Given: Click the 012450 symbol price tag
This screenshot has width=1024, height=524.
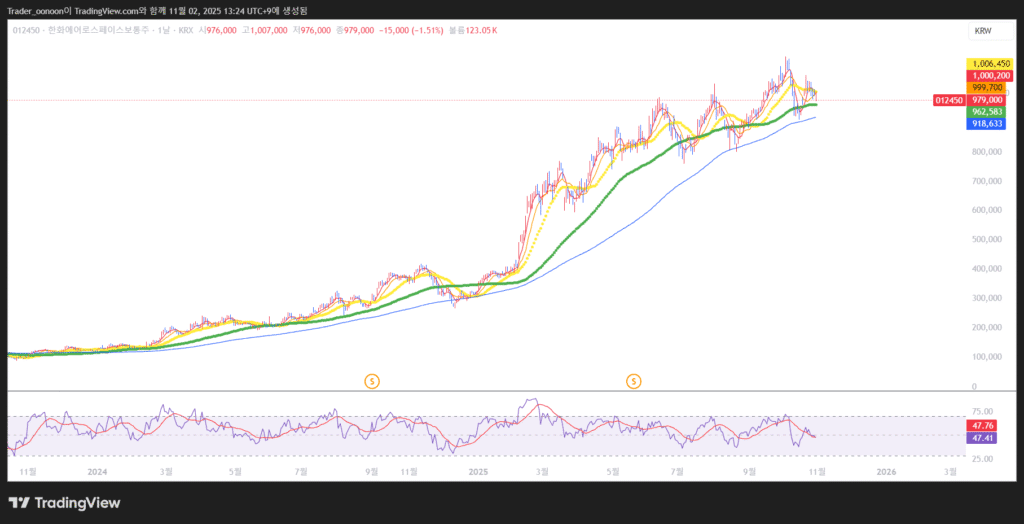Looking at the screenshot, I should click(948, 100).
